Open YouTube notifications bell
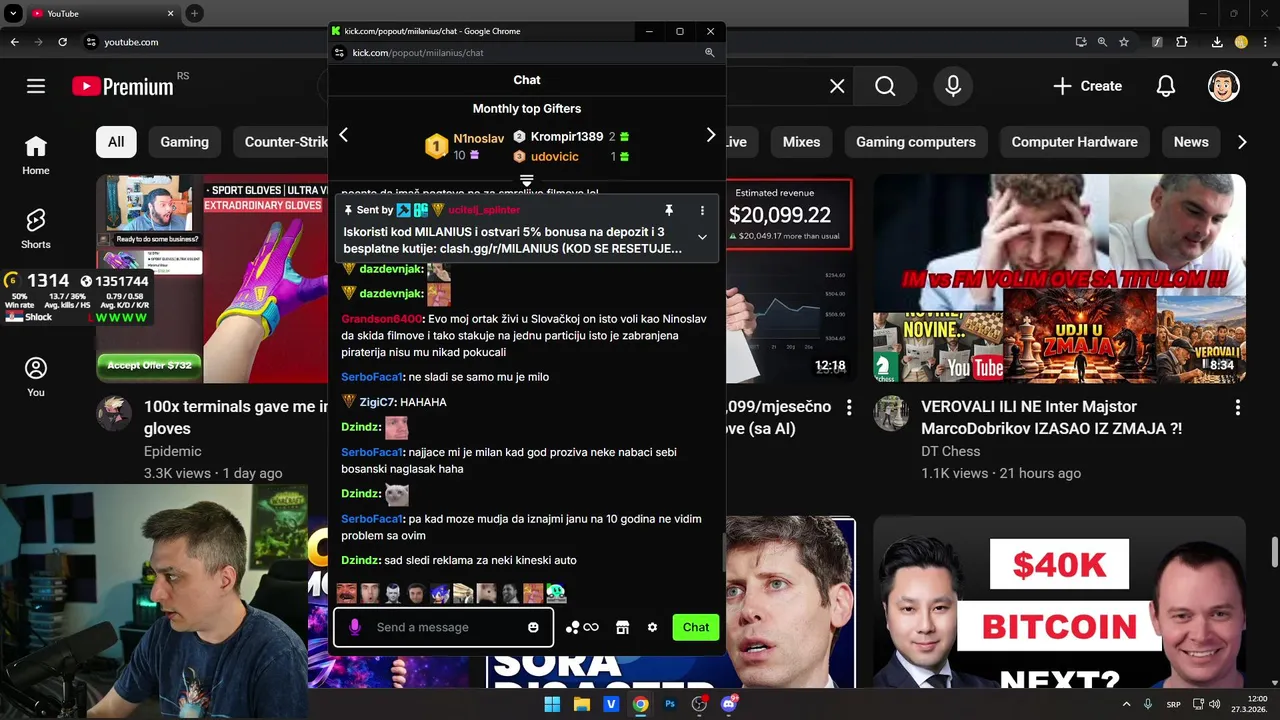The image size is (1280, 720). point(1165,86)
